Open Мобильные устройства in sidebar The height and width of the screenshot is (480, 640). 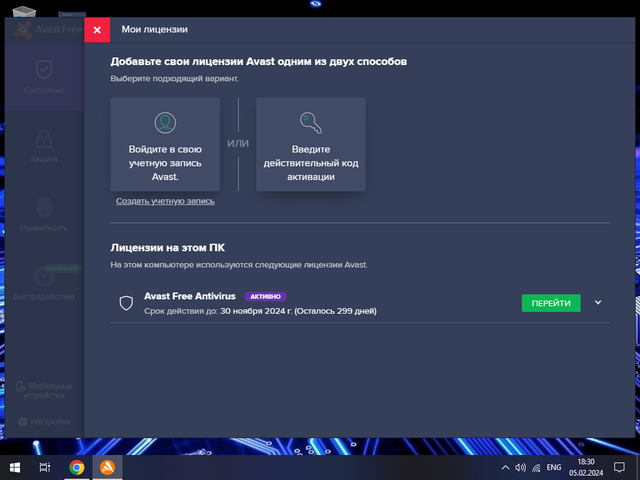click(x=44, y=391)
